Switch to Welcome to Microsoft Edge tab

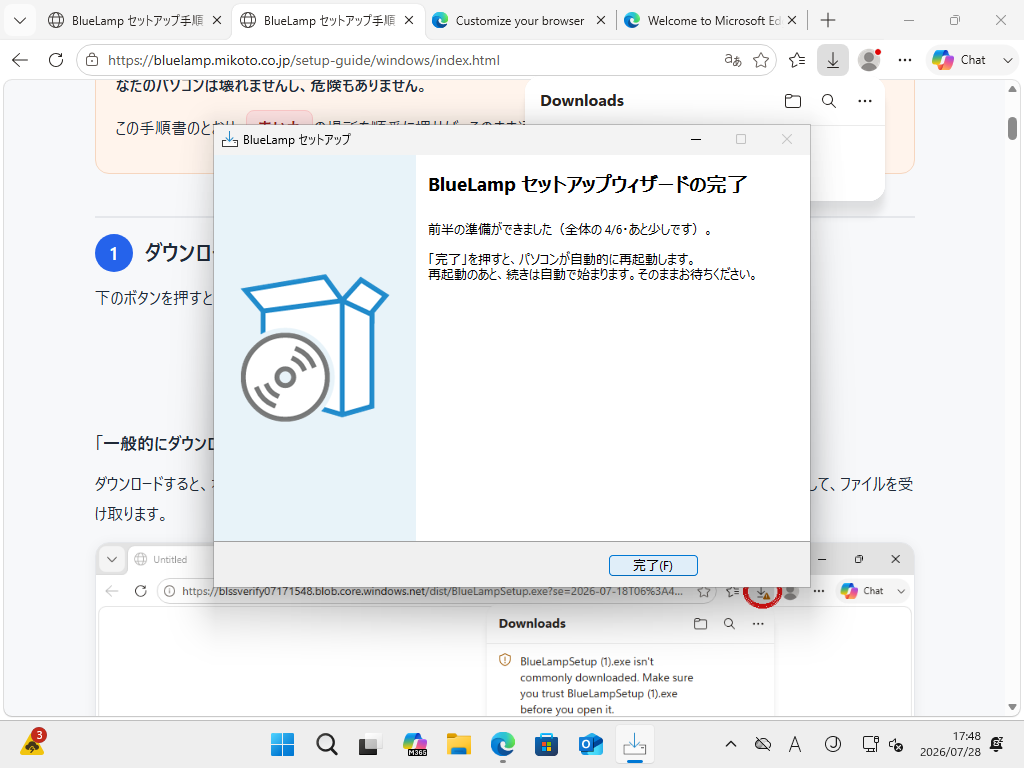click(x=712, y=20)
